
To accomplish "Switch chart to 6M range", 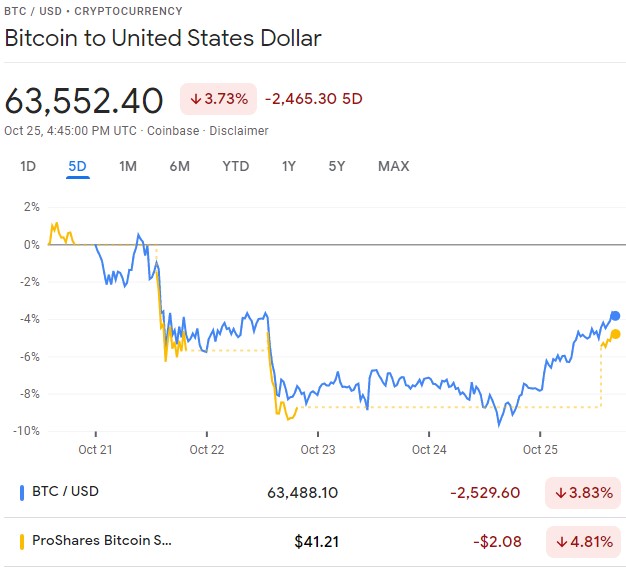I will (x=179, y=166).
